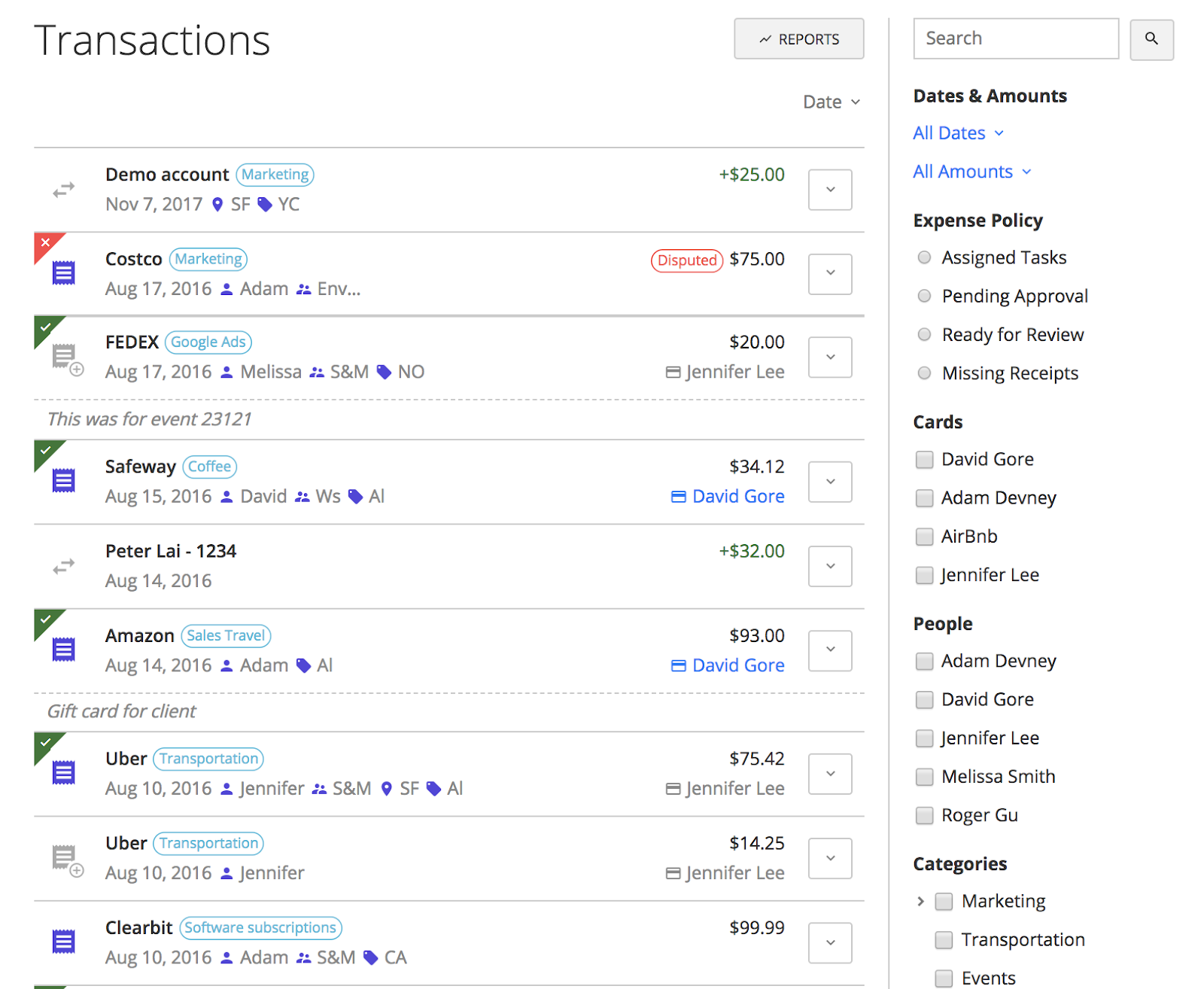Viewport: 1204px width, 989px height.
Task: Click the Safeway receipt icon
Action: tap(64, 480)
